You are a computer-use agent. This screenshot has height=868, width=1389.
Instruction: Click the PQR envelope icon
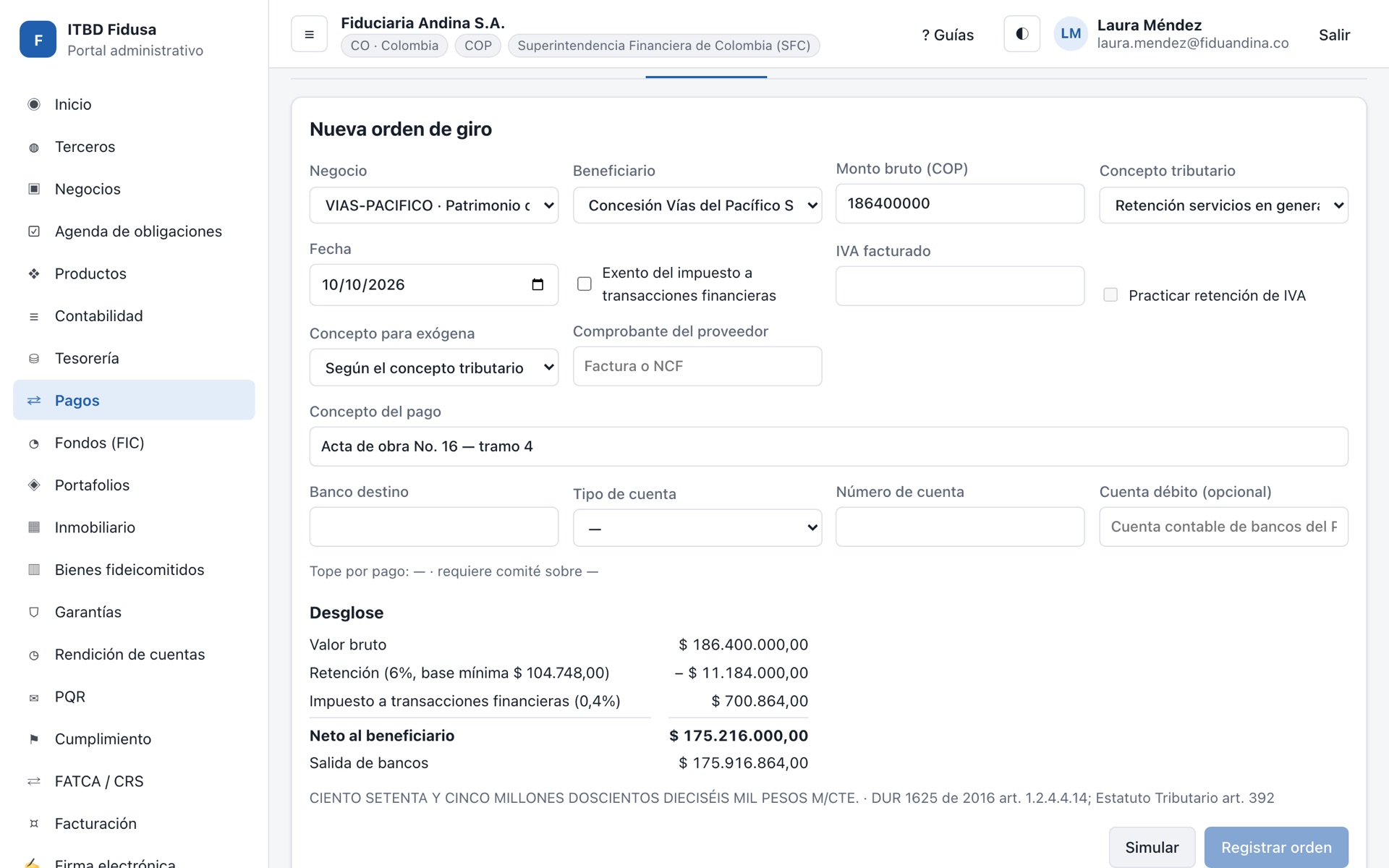tap(34, 697)
